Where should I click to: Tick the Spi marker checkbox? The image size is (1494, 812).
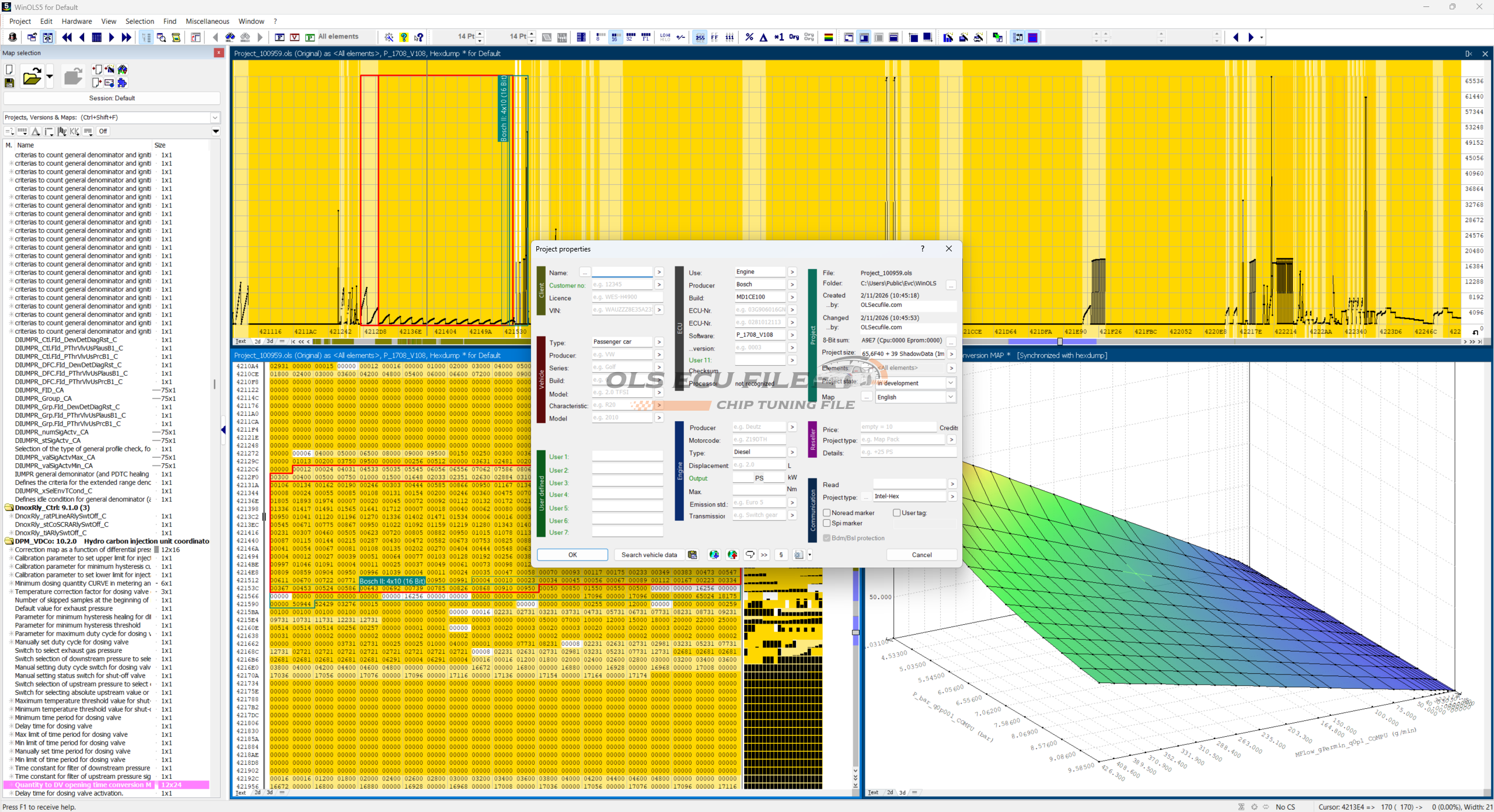pyautogui.click(x=826, y=523)
